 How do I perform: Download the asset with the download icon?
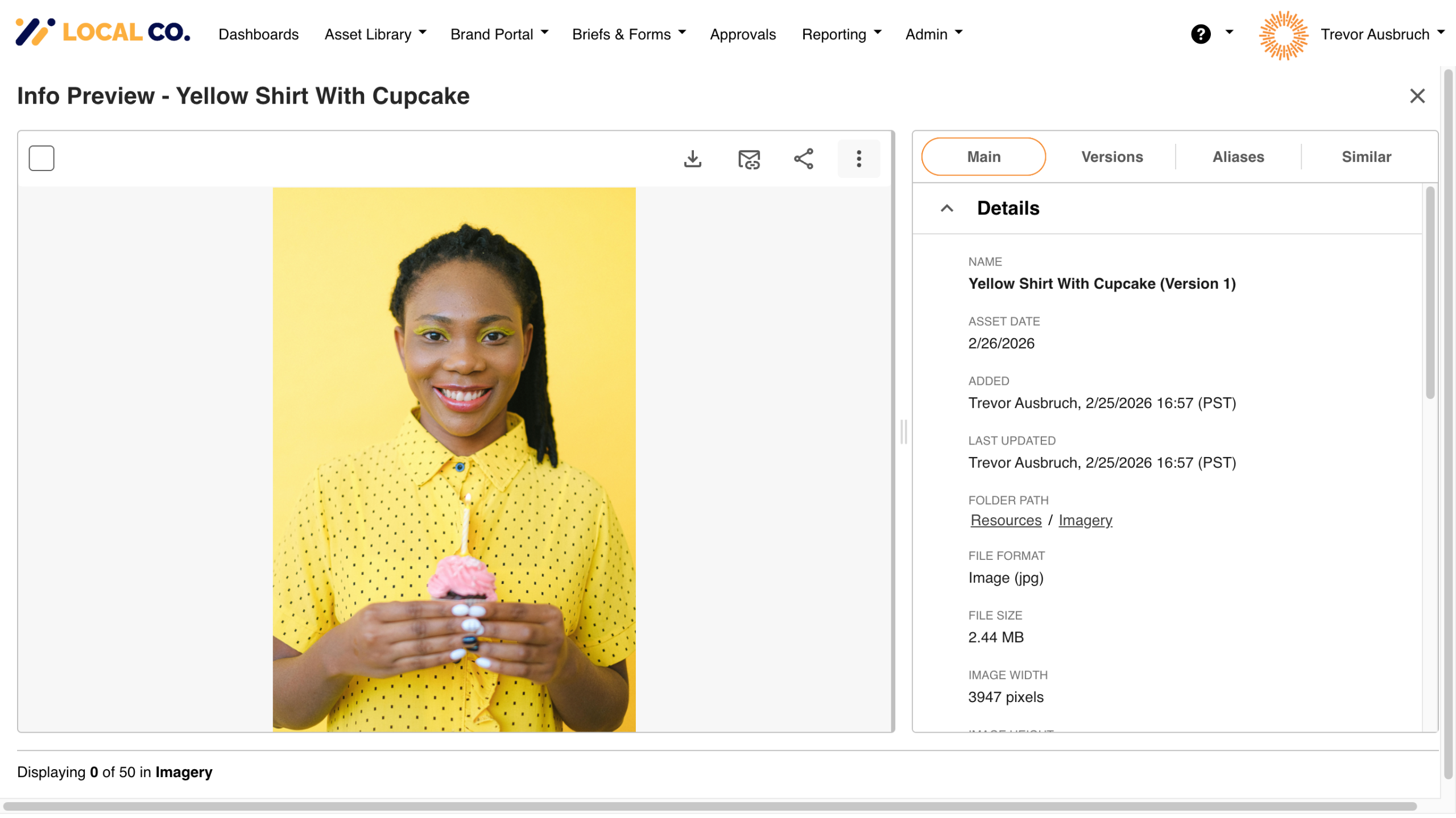(x=692, y=159)
